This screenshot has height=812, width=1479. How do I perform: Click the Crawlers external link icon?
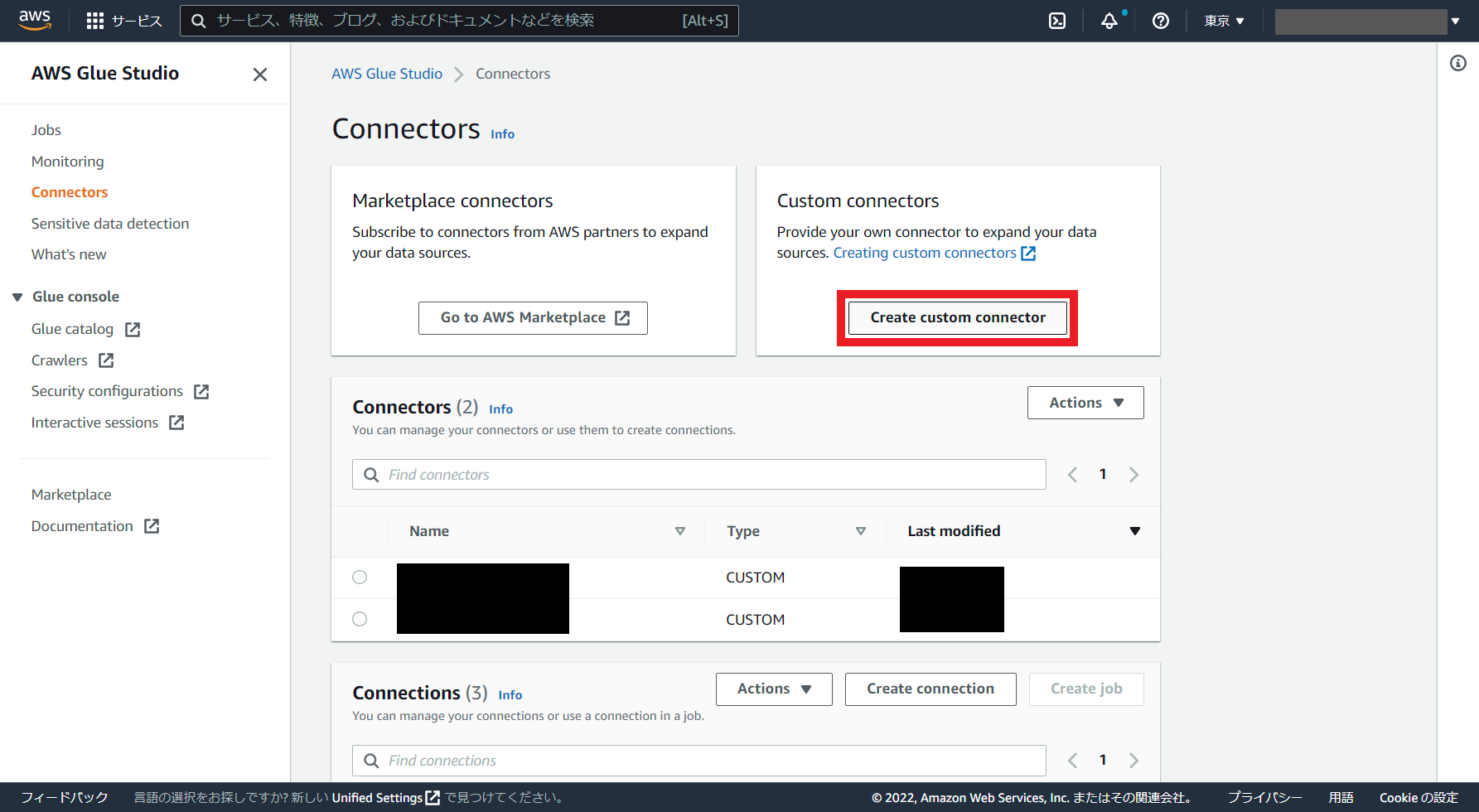pos(106,360)
